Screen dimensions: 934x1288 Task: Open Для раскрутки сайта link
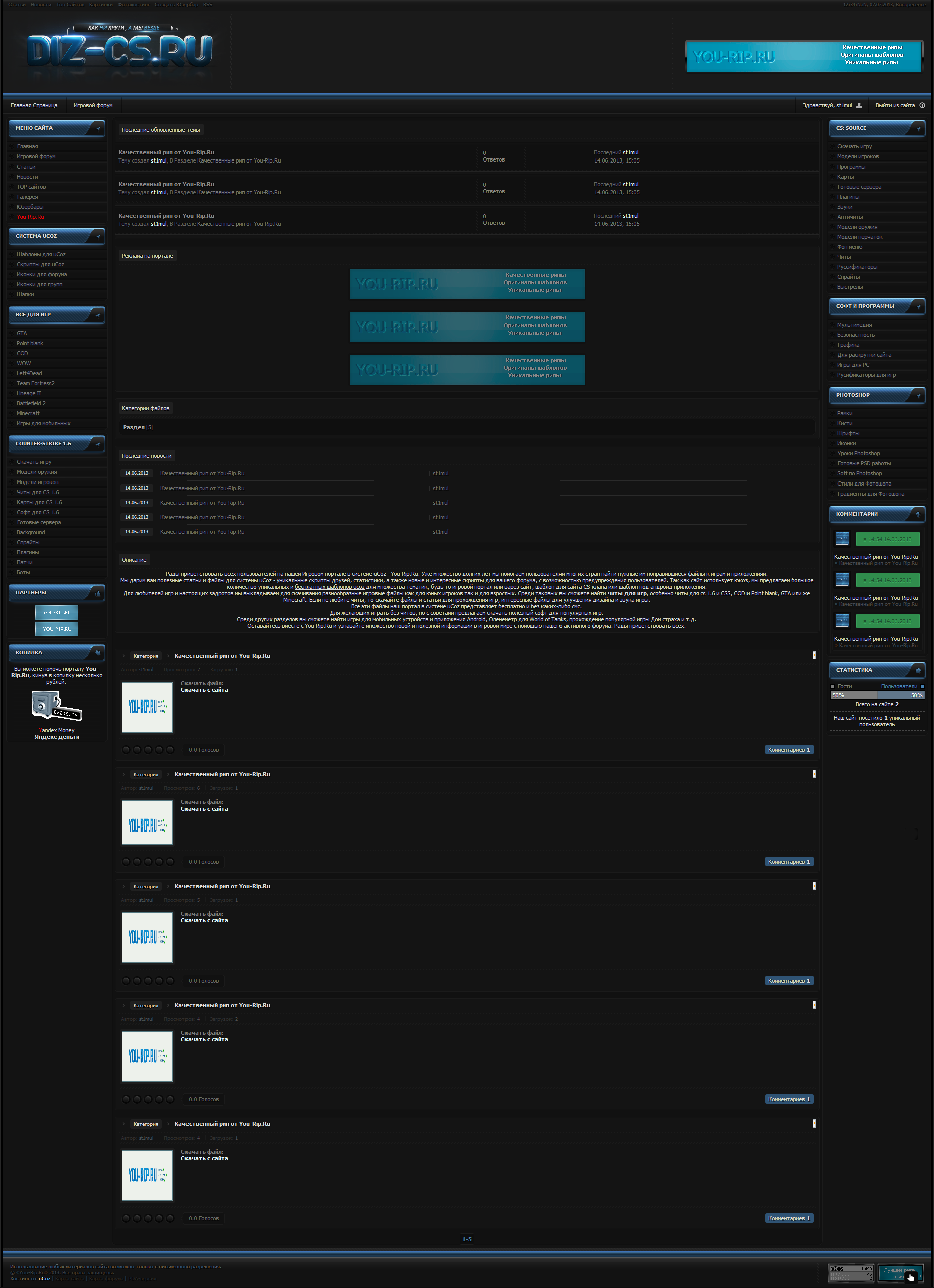[x=864, y=355]
